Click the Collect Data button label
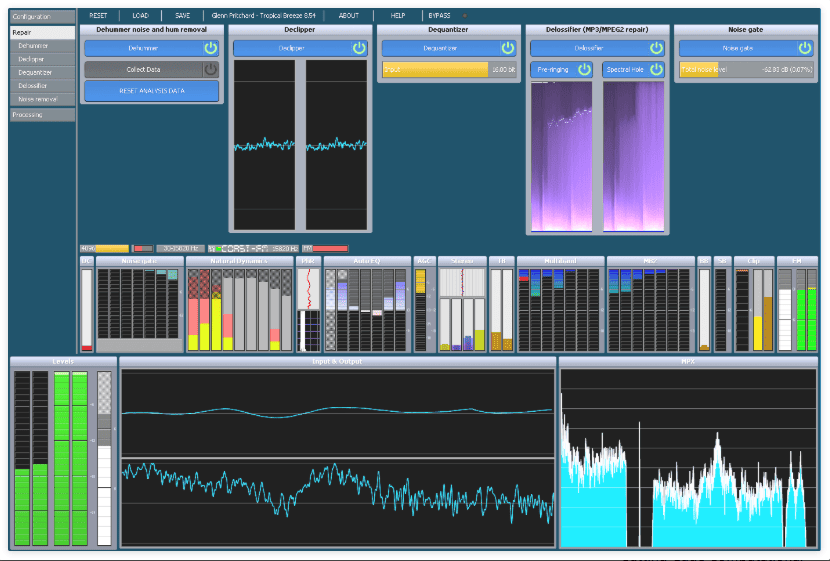Image resolution: width=830 pixels, height=561 pixels. [x=143, y=69]
